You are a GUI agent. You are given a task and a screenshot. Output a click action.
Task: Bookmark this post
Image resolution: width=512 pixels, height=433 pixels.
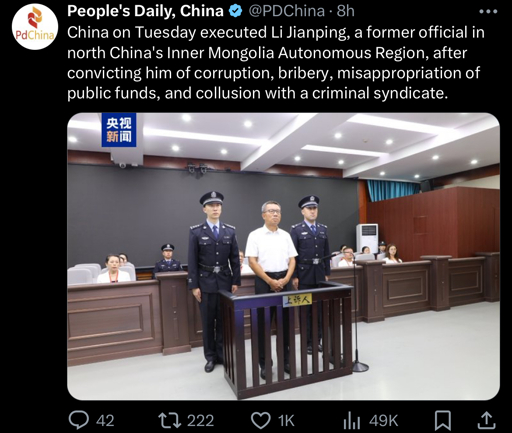click(443, 420)
